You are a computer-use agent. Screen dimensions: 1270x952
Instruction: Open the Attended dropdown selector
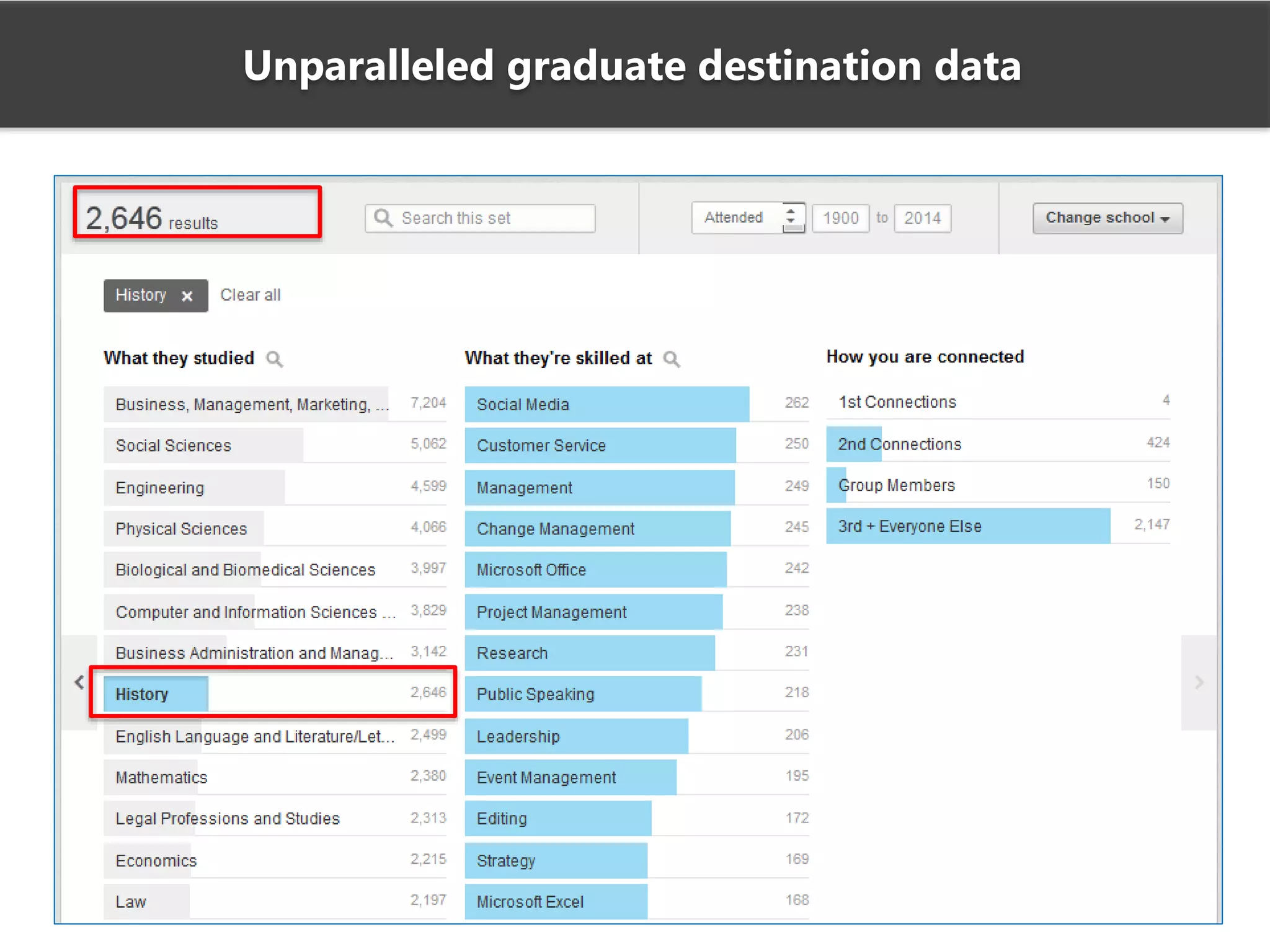(748, 218)
